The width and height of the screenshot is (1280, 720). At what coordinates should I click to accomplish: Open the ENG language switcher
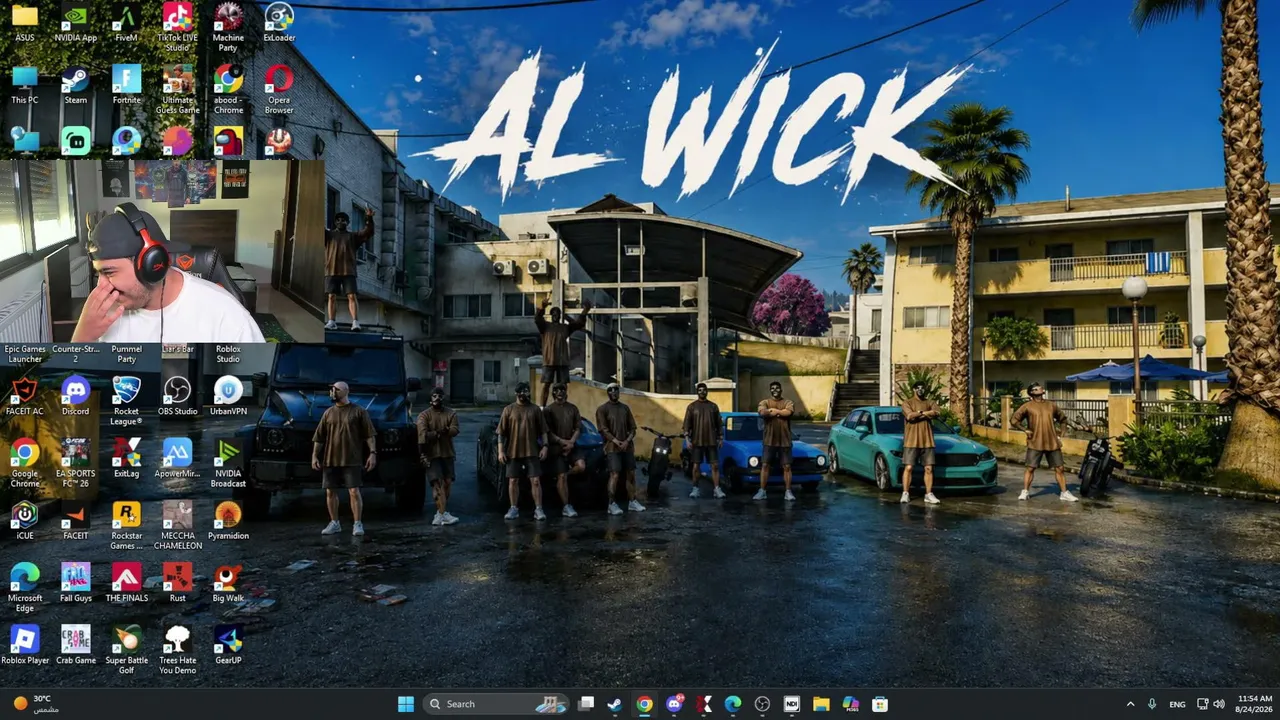coord(1178,704)
